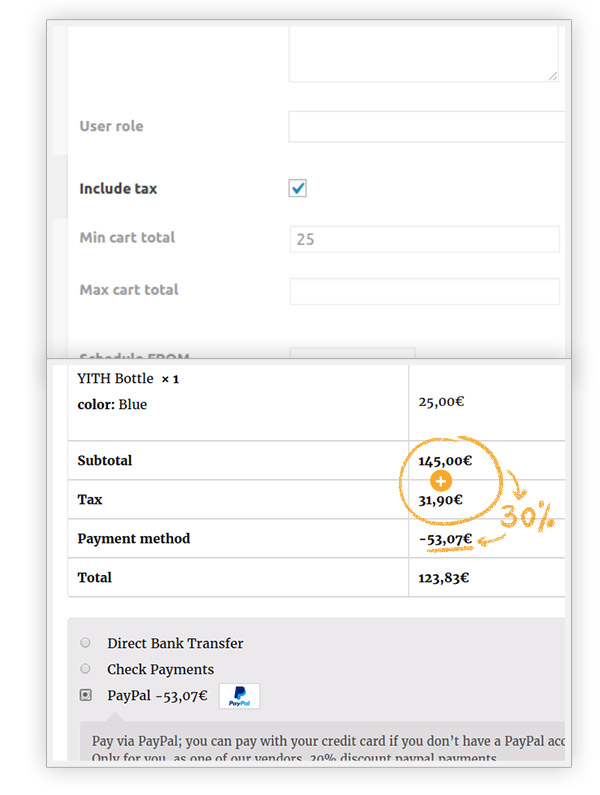This screenshot has width=600, height=795.
Task: Click the Max cart total label
Action: point(129,290)
